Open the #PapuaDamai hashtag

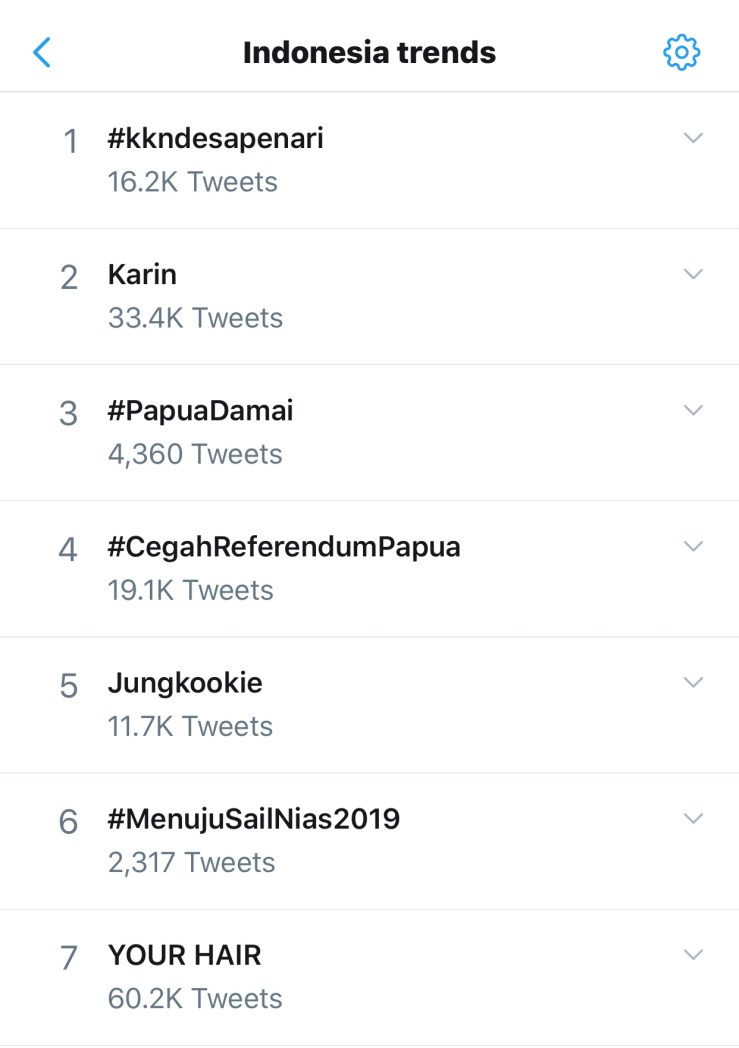(x=200, y=410)
